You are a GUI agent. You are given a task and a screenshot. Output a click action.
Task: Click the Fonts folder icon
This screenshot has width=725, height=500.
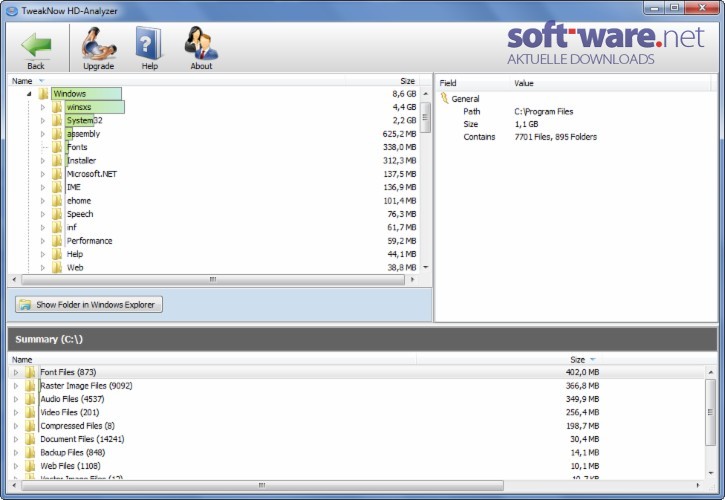pos(57,147)
